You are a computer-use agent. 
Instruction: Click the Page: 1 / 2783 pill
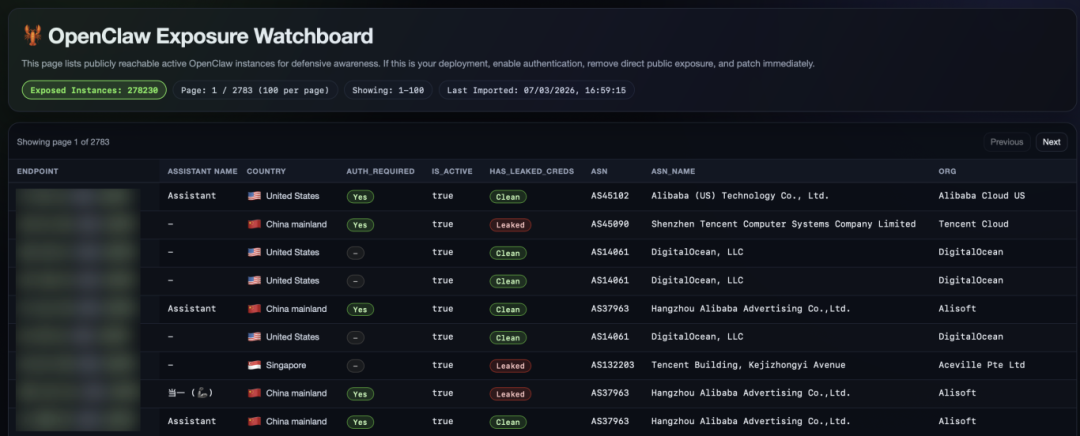tap(255, 90)
